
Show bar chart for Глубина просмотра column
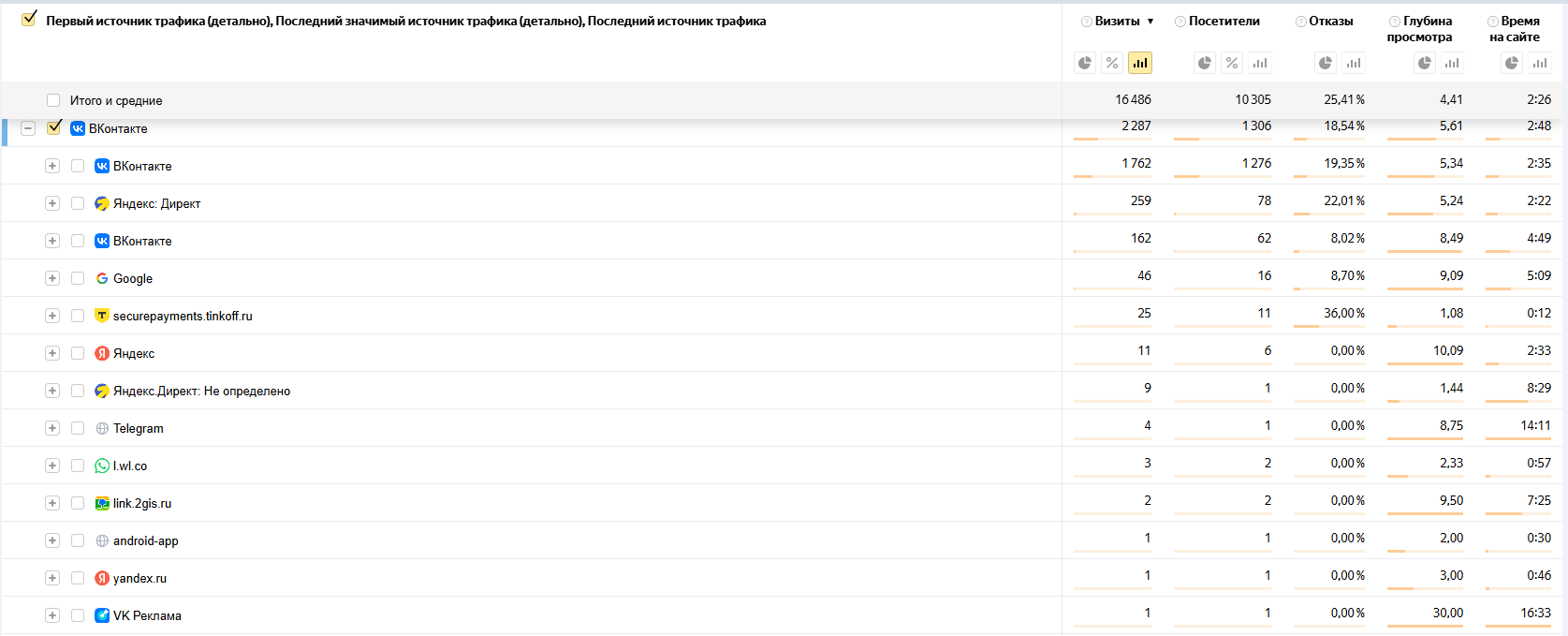click(x=1452, y=63)
